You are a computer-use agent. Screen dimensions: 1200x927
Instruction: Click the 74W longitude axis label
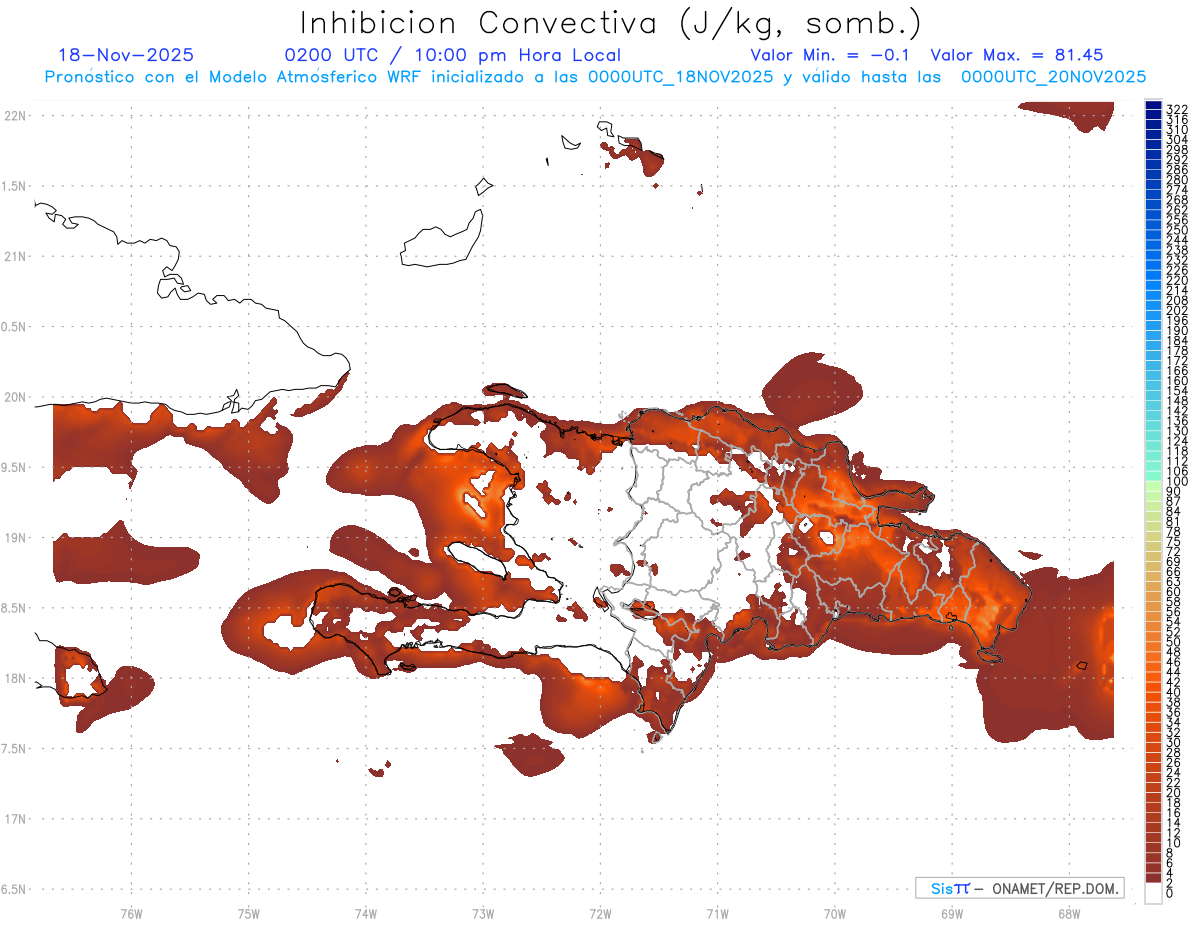tap(365, 913)
